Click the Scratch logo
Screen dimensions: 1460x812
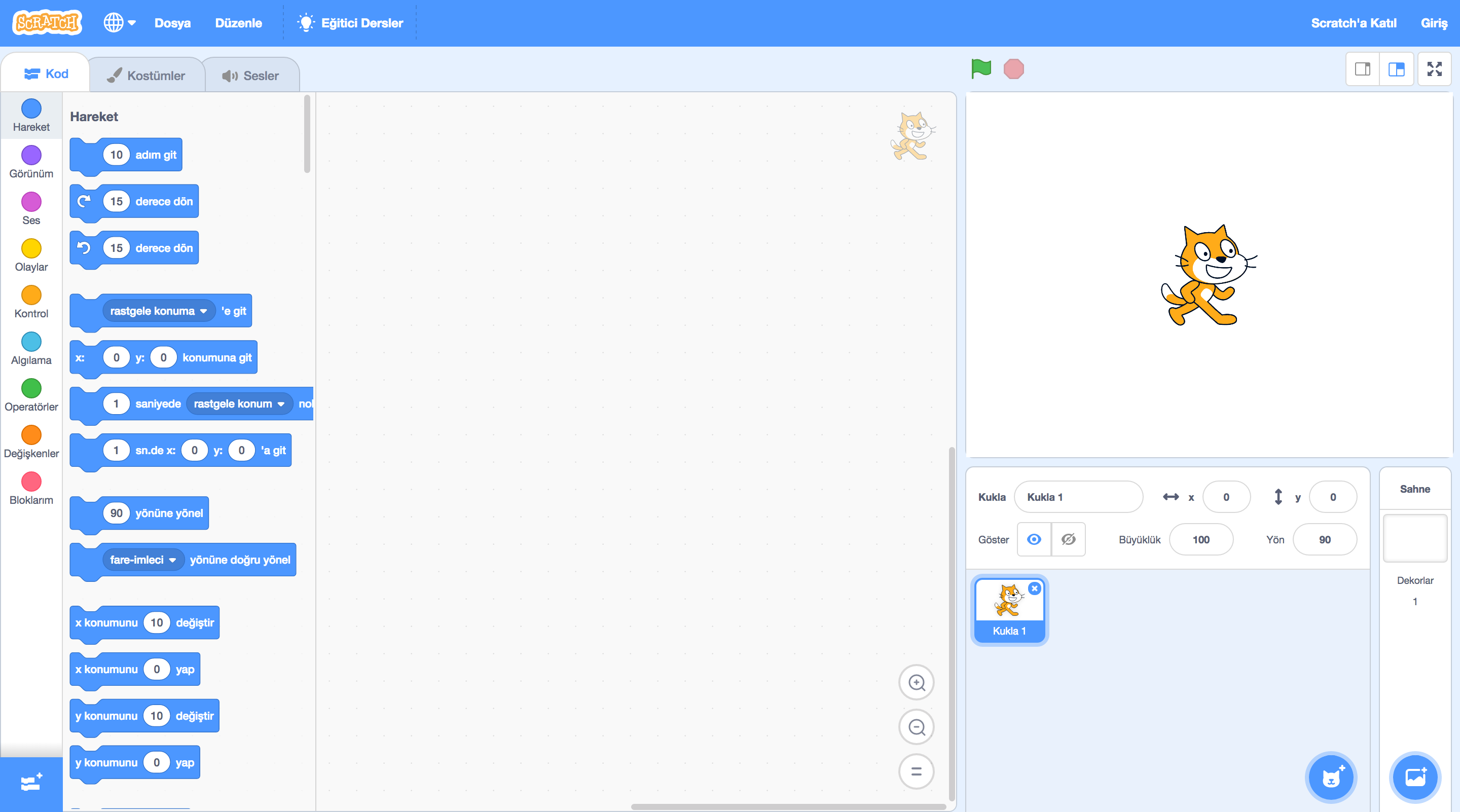48,23
